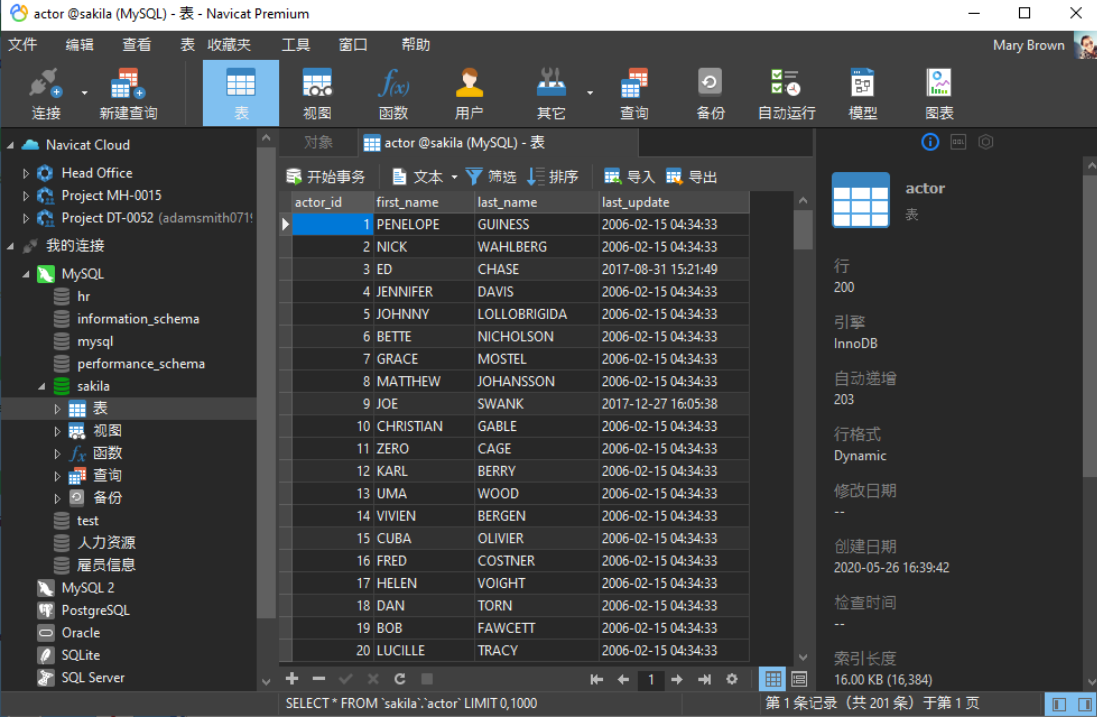Click the first_name column header
This screenshot has height=717, width=1097.
pos(424,202)
